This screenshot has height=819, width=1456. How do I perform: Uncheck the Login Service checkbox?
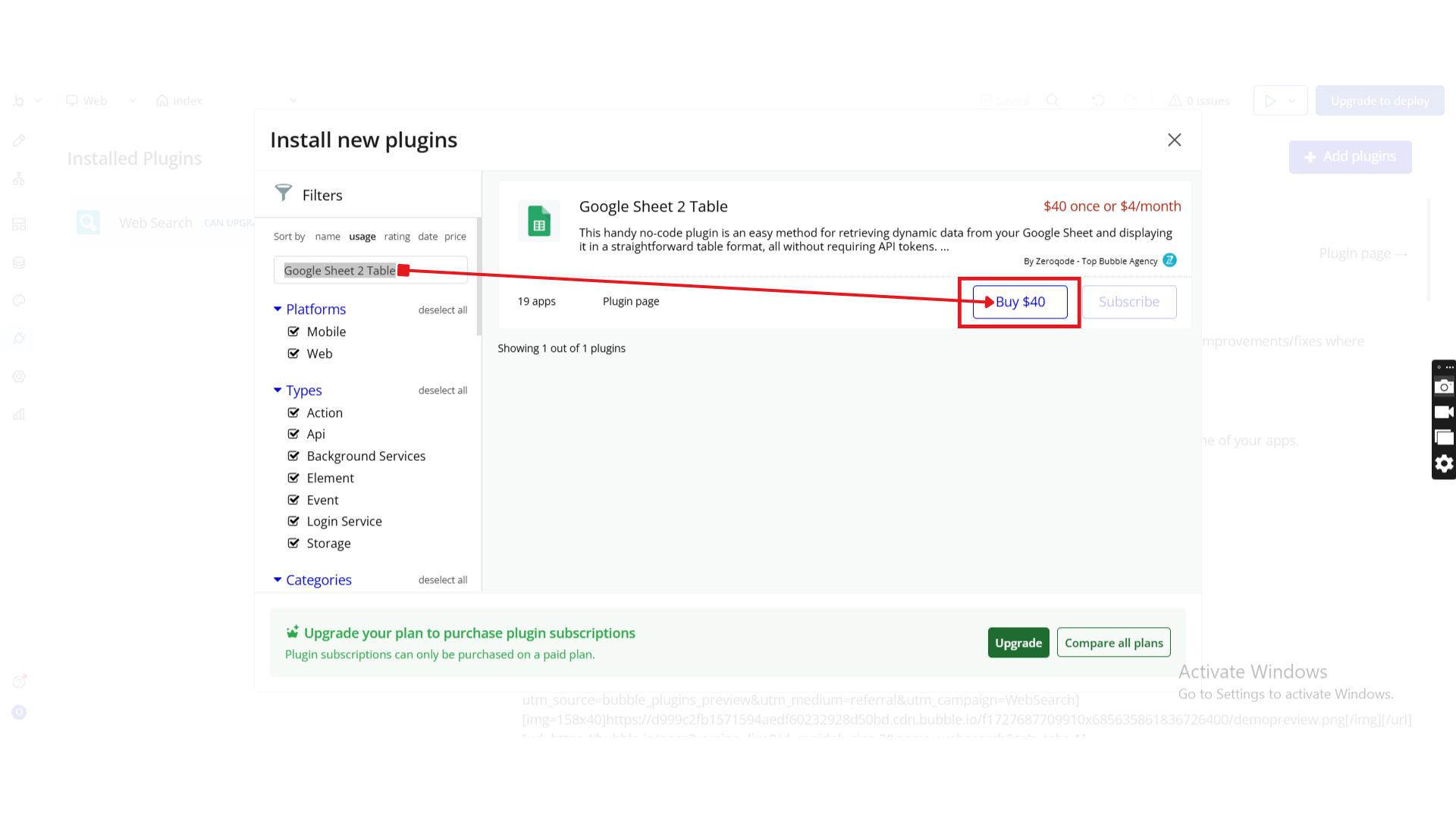pos(293,521)
